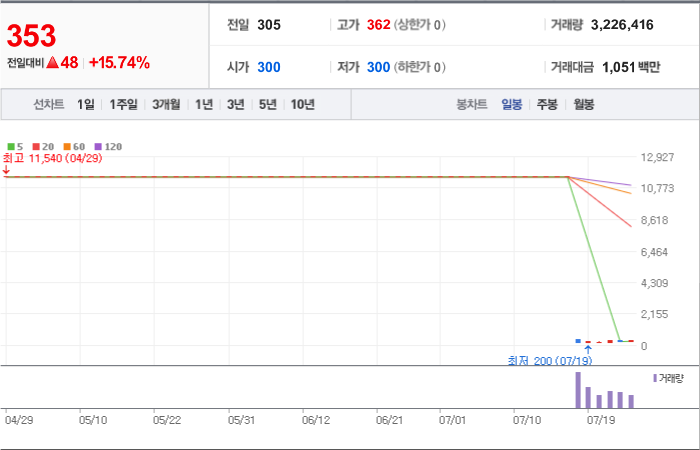Click the 선차트 label
The width and height of the screenshot is (700, 450).
pos(49,104)
